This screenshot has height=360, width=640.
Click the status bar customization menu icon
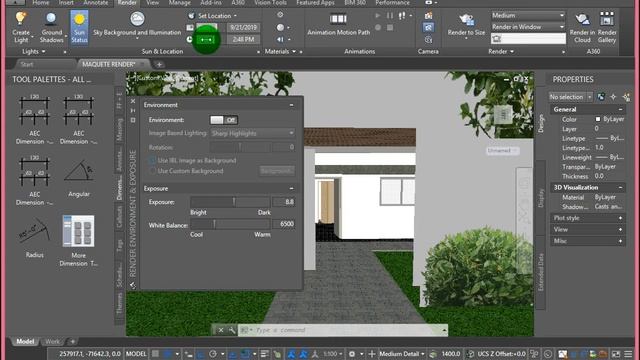point(628,354)
